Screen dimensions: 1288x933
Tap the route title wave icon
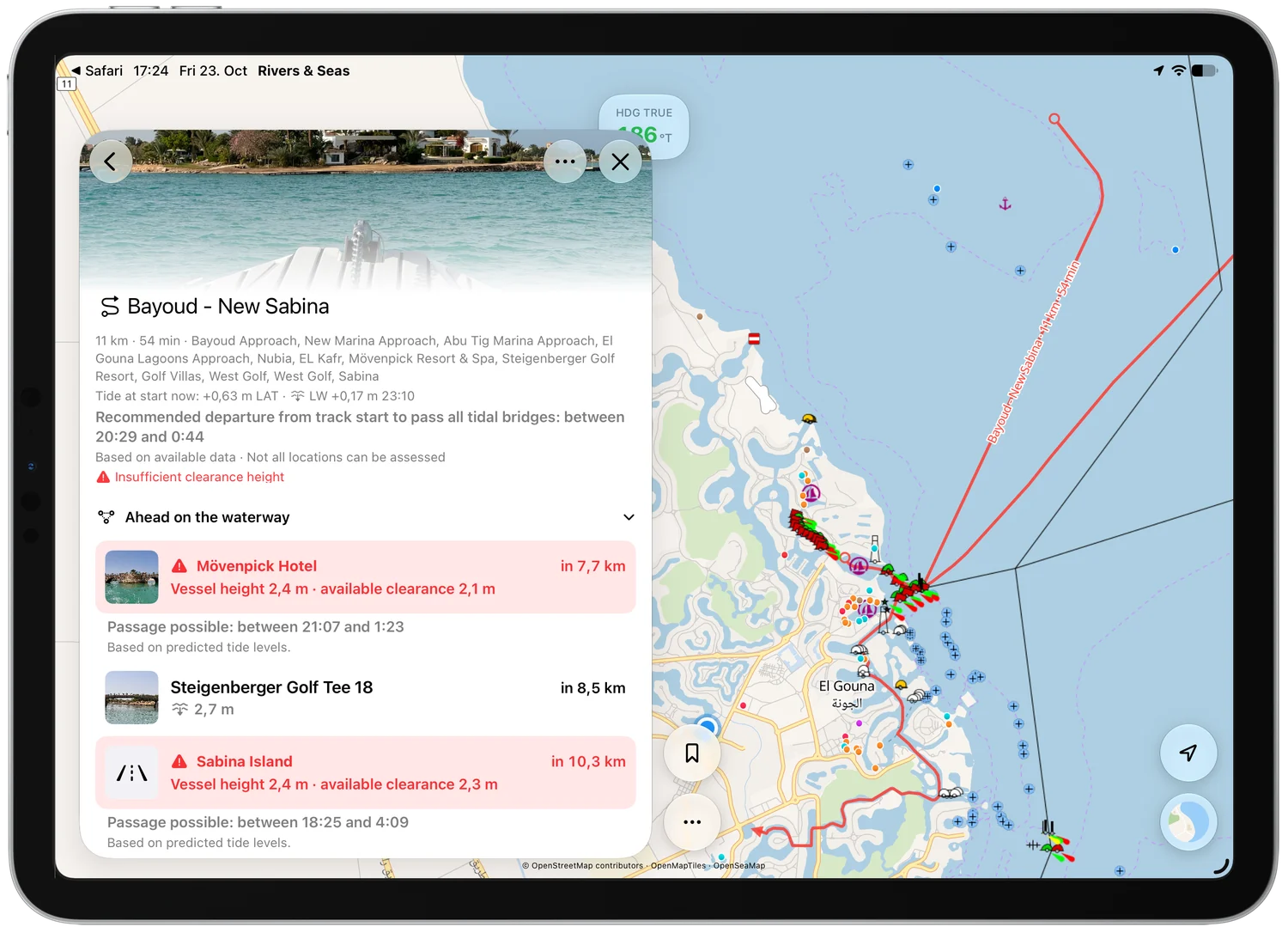tap(110, 307)
